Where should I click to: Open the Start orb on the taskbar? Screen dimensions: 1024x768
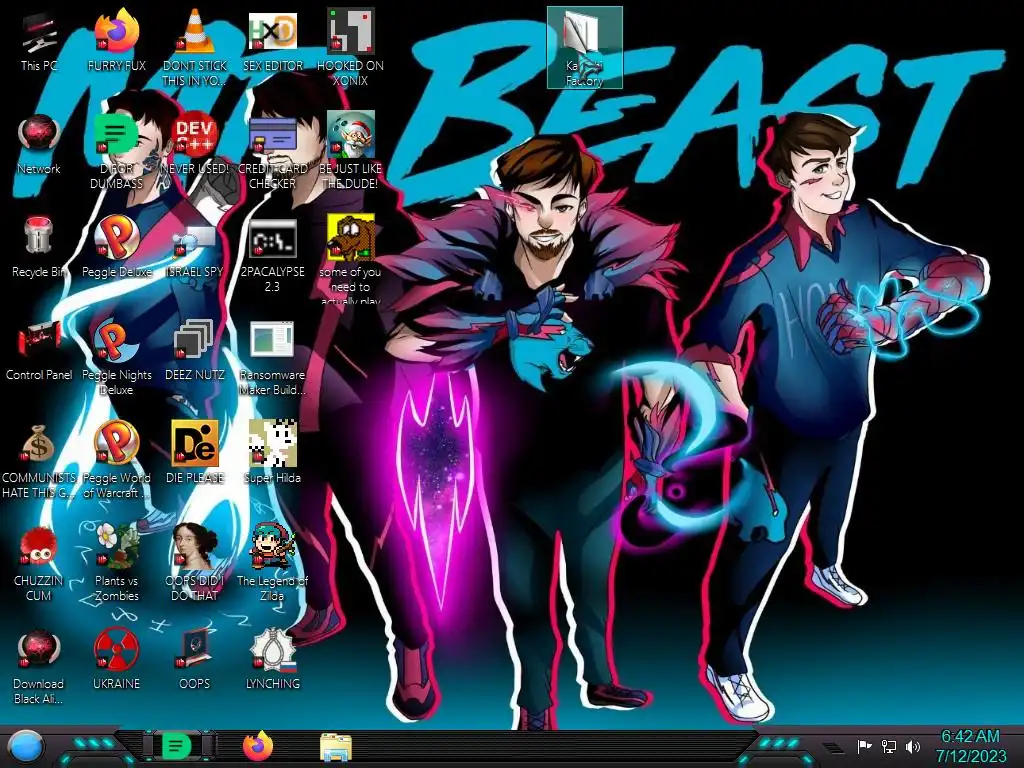(x=27, y=747)
